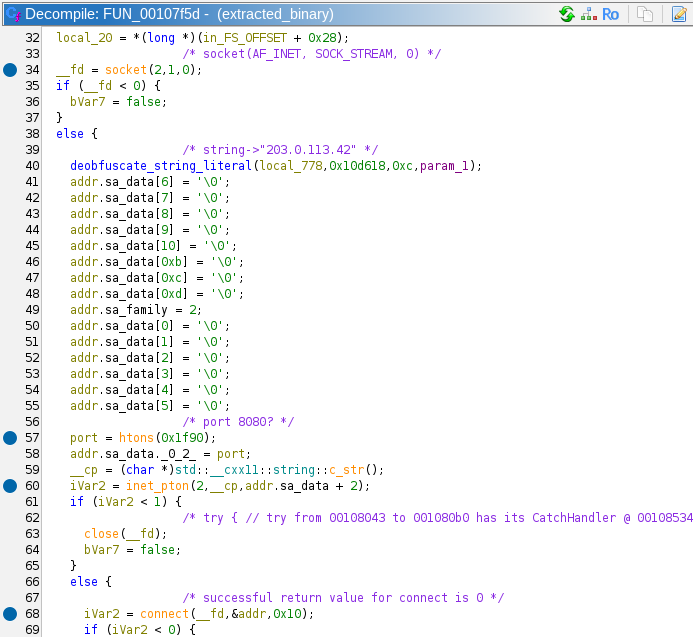Click the bVar7 variable on line 64
Screen dimensions: 693x637
(102, 549)
